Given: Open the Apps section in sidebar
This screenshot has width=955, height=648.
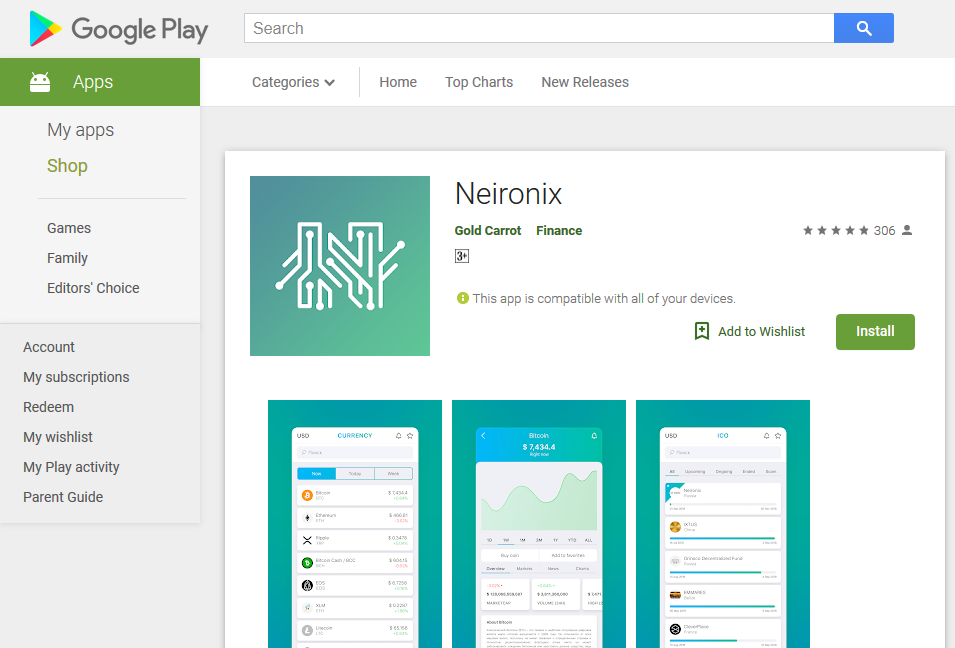Looking at the screenshot, I should pyautogui.click(x=100, y=82).
